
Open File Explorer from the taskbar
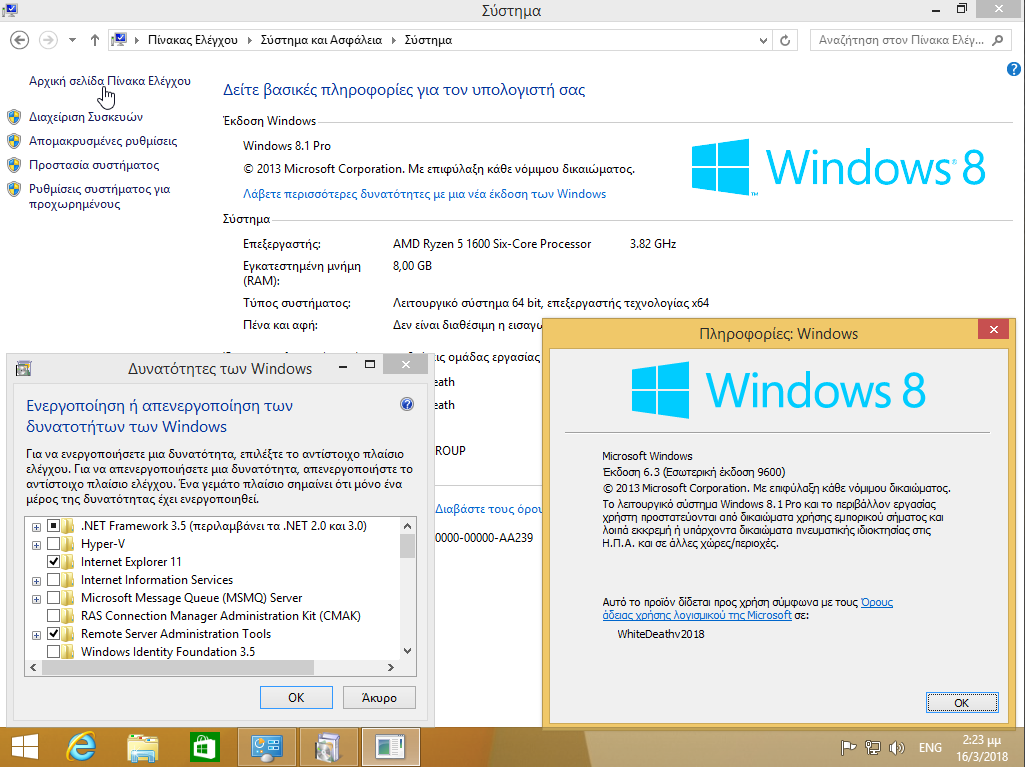pos(143,747)
